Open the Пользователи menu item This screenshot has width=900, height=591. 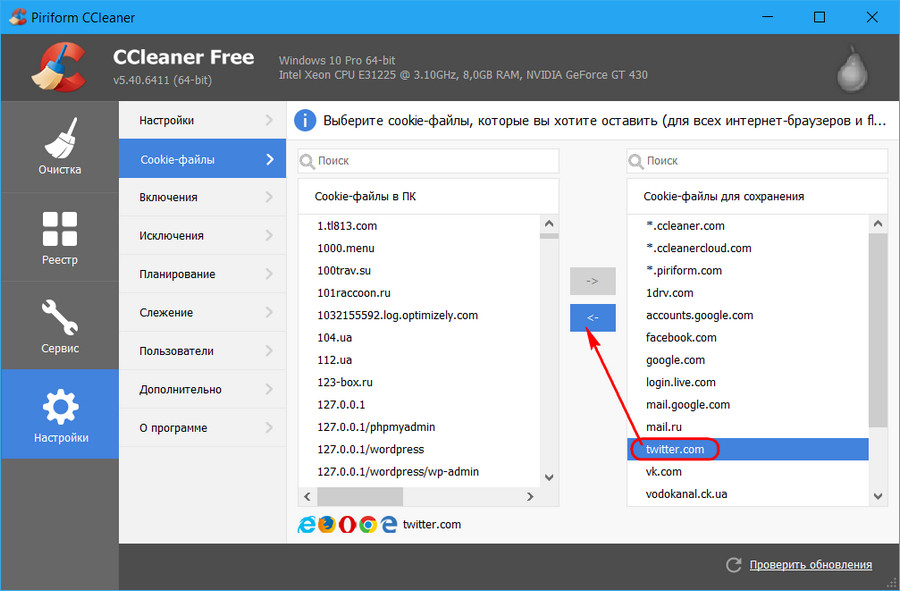[203, 351]
